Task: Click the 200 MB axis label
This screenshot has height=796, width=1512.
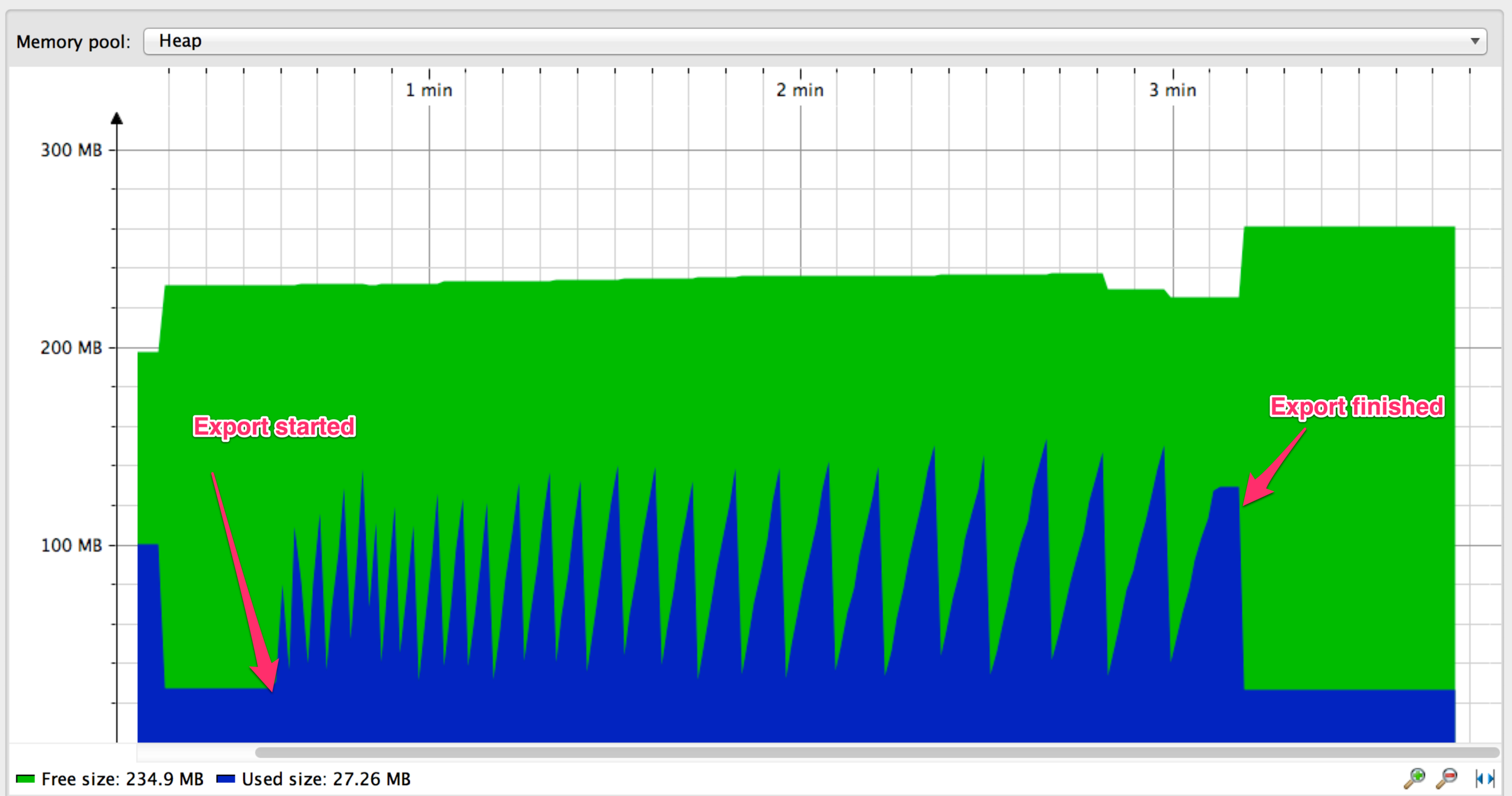Action: [x=71, y=348]
